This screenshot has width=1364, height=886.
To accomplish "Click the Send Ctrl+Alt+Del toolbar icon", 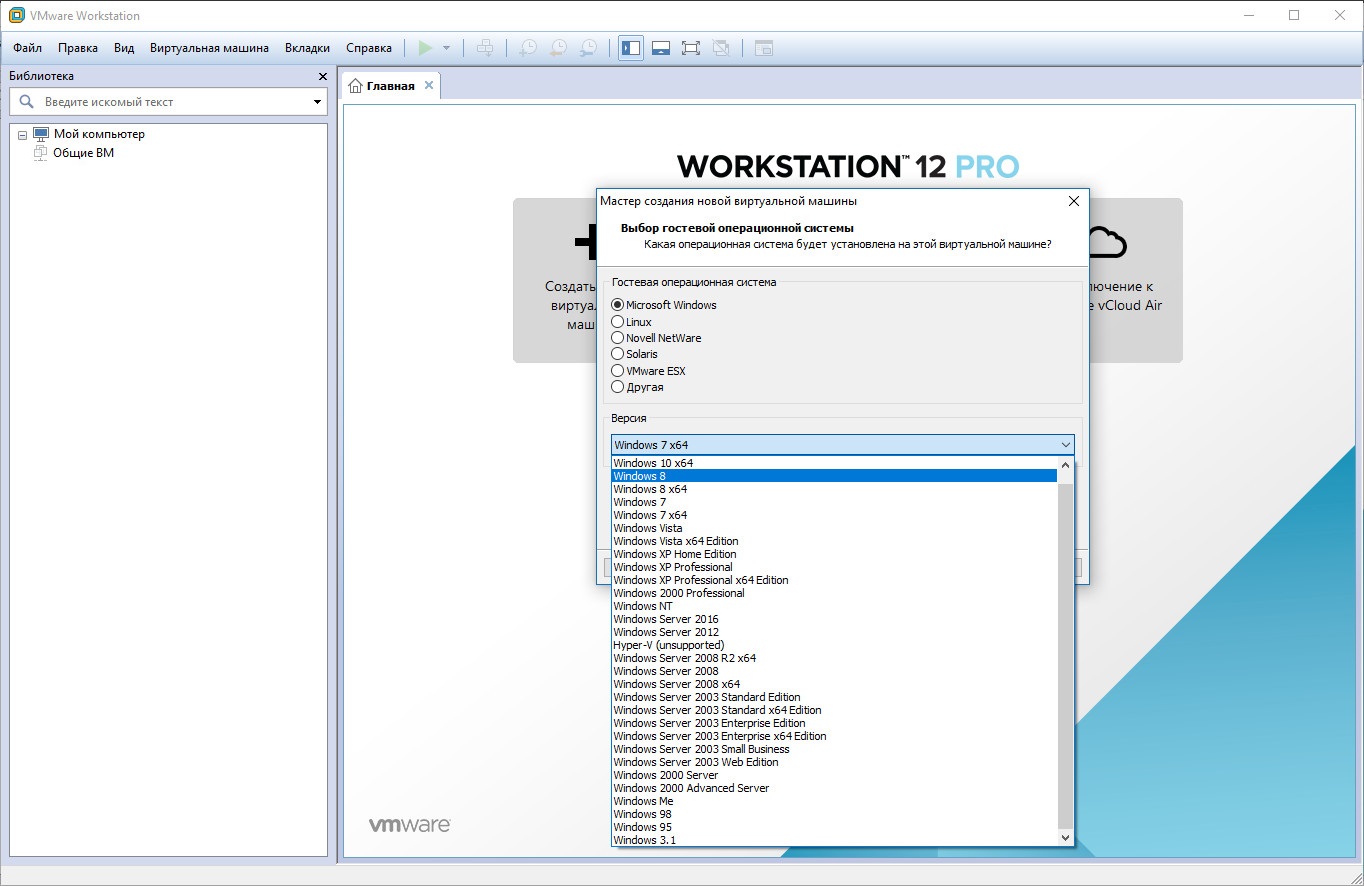I will pyautogui.click(x=485, y=48).
